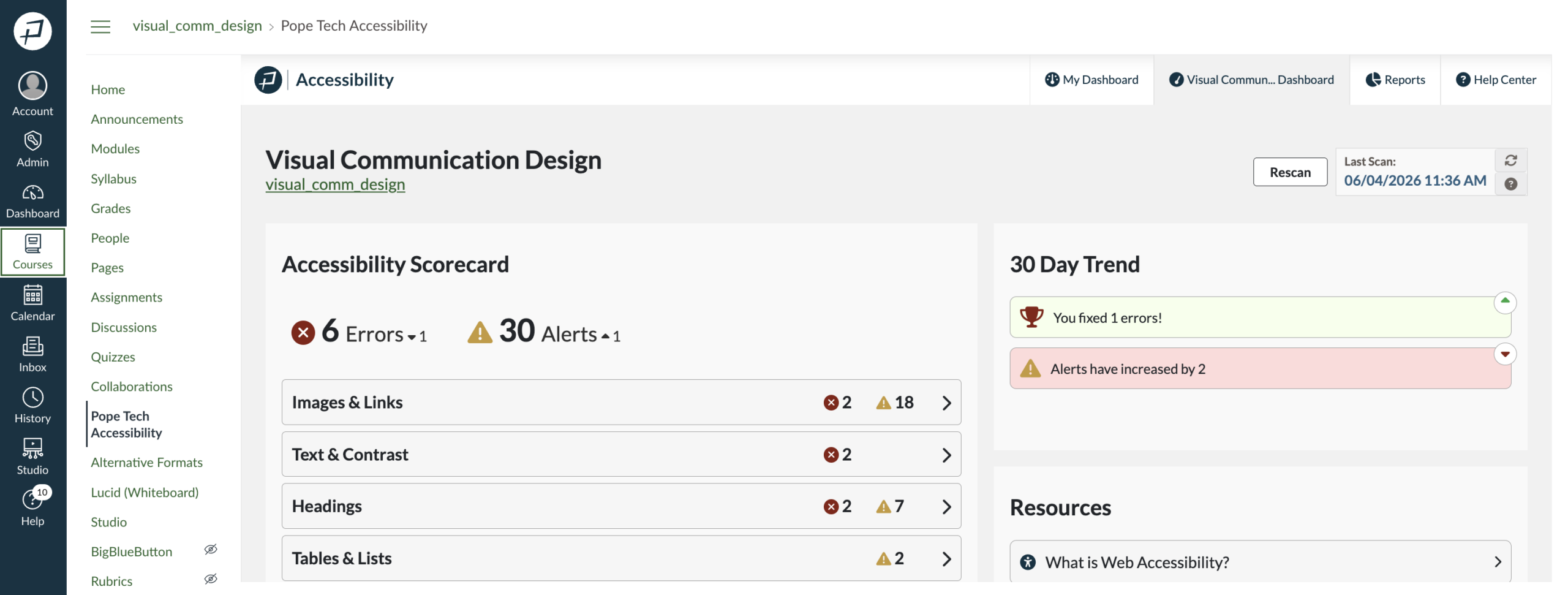1568x595 pixels.
Task: Toggle the course navigation hamburger menu
Action: [x=100, y=26]
